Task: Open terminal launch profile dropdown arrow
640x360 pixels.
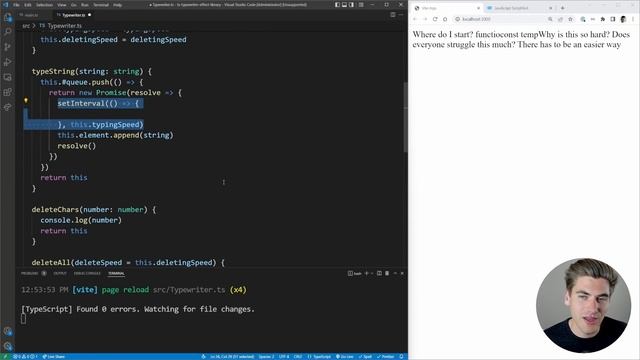Action: 372,273
